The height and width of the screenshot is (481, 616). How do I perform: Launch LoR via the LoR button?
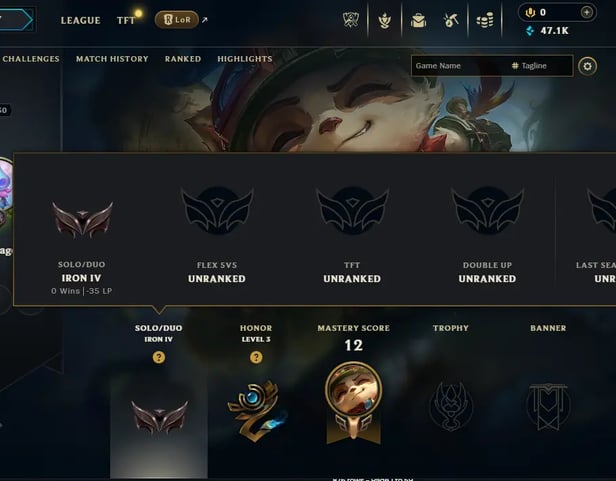(x=177, y=20)
